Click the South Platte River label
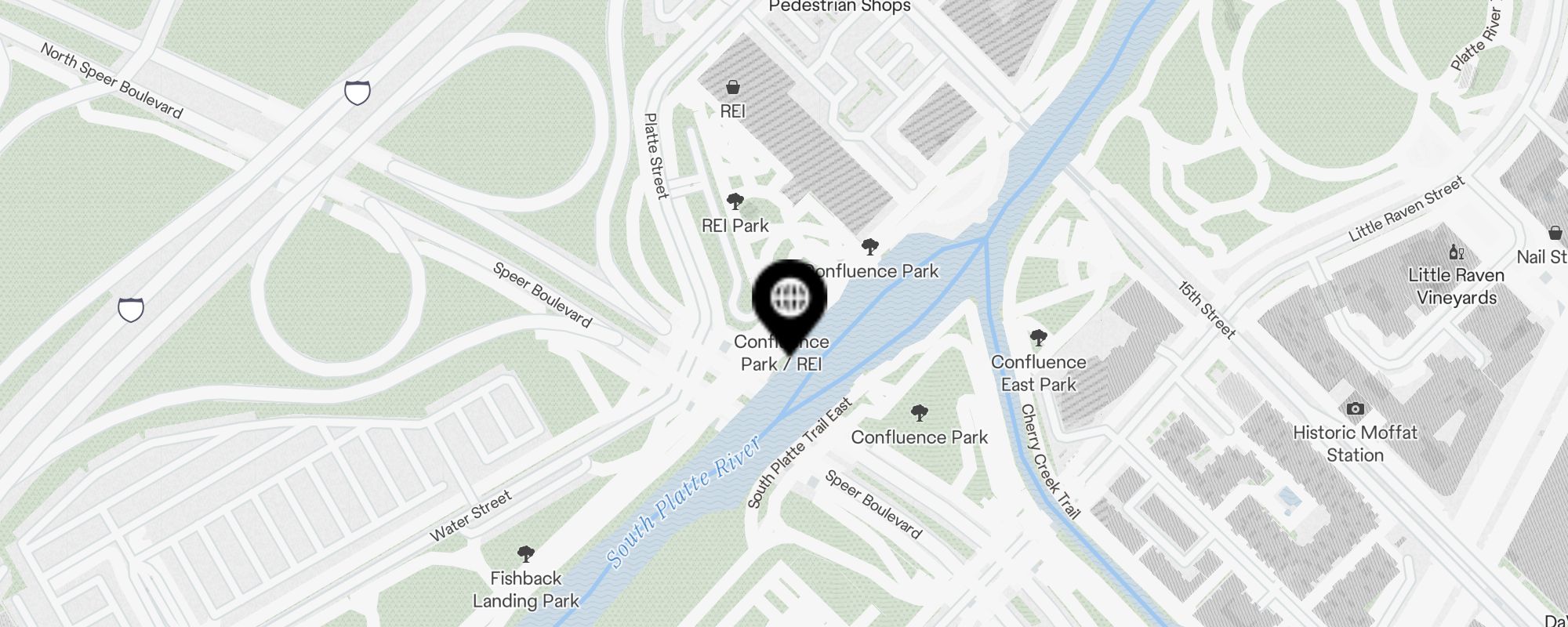This screenshot has width=1568, height=627. tap(684, 502)
